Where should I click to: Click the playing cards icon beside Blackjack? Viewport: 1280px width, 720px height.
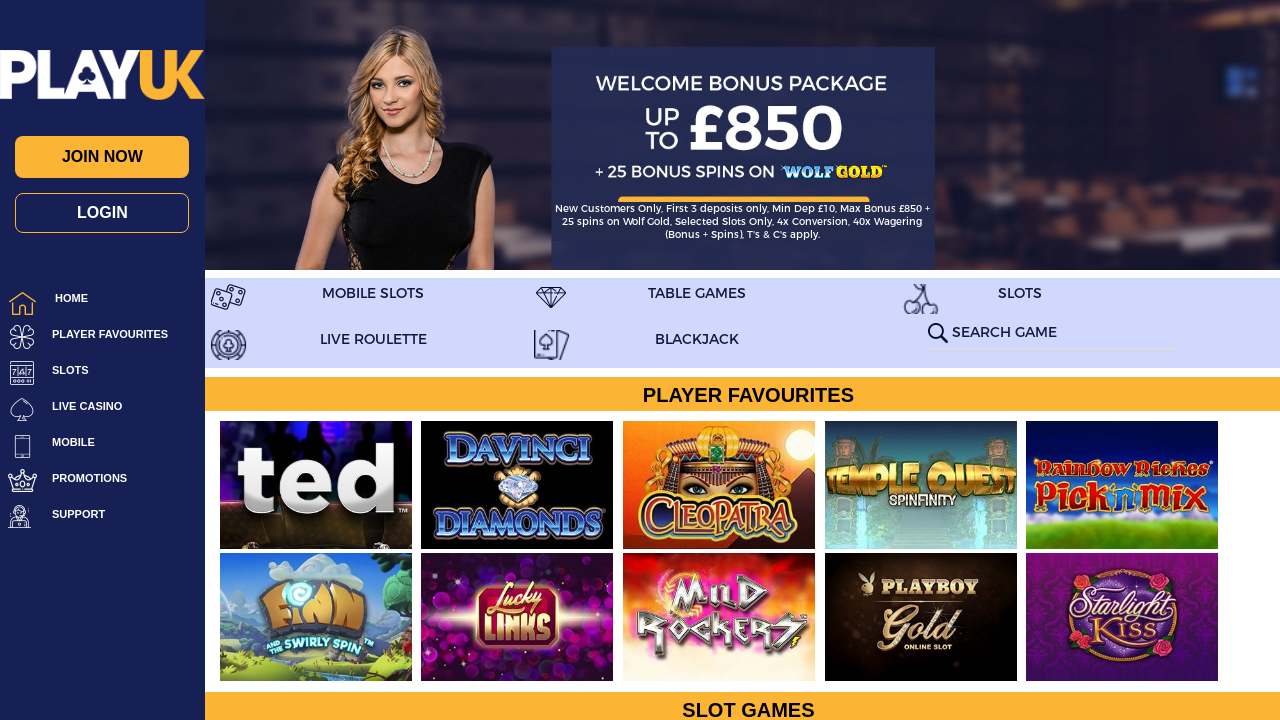click(551, 345)
